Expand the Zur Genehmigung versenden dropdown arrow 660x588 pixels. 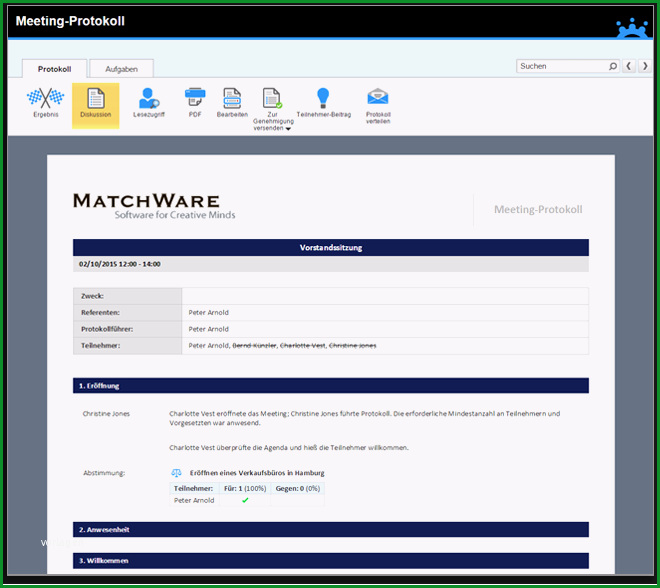pos(288,129)
